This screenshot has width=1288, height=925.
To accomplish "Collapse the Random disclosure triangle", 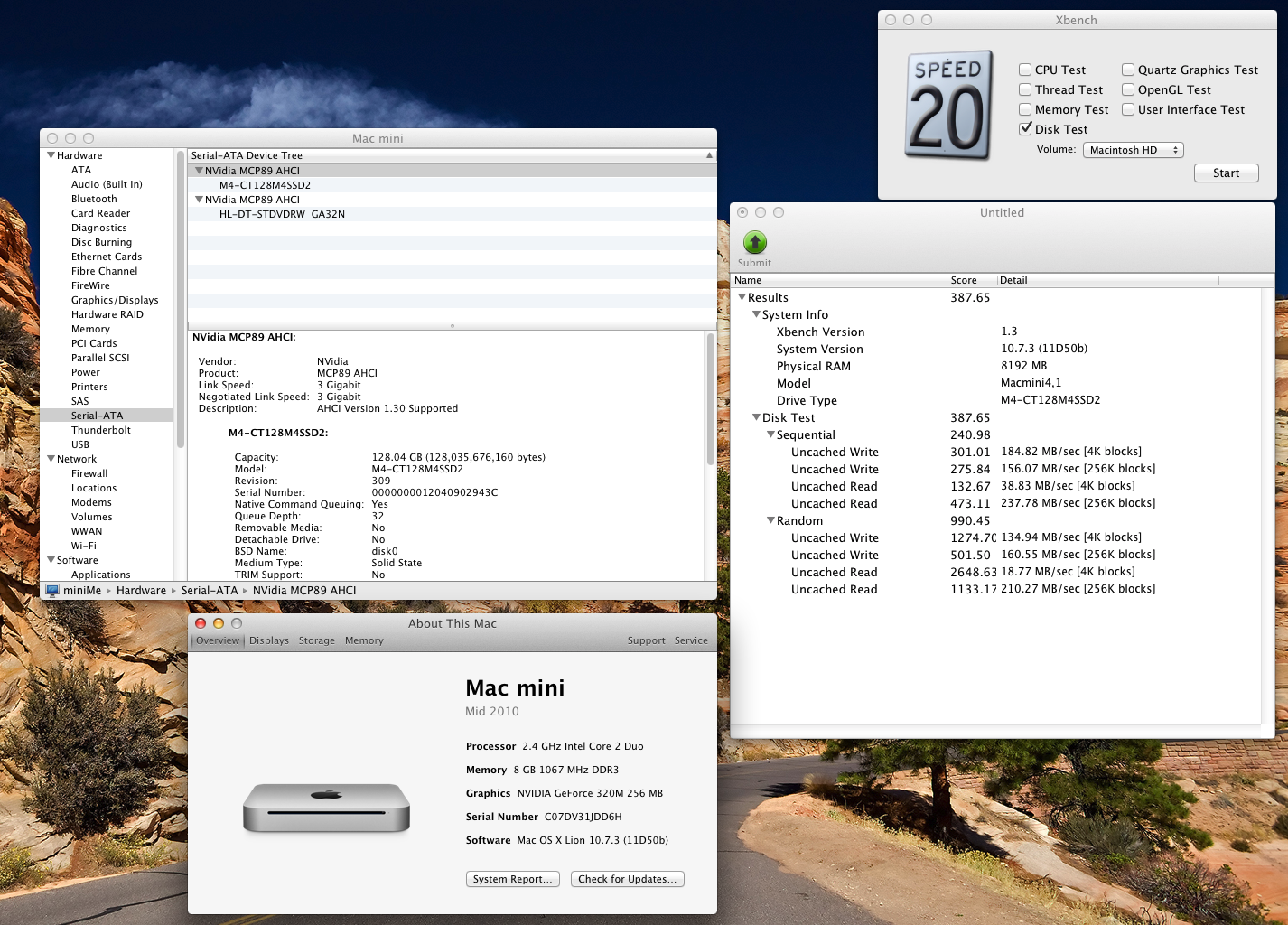I will click(x=770, y=520).
